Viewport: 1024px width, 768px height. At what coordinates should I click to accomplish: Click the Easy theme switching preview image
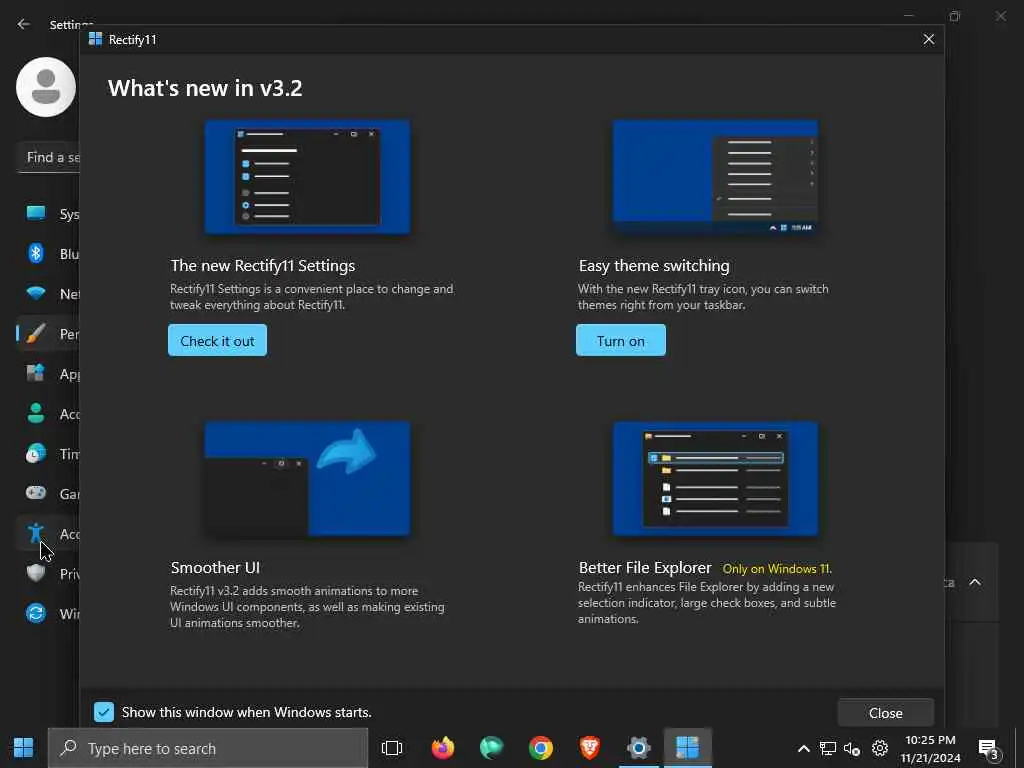pyautogui.click(x=715, y=176)
